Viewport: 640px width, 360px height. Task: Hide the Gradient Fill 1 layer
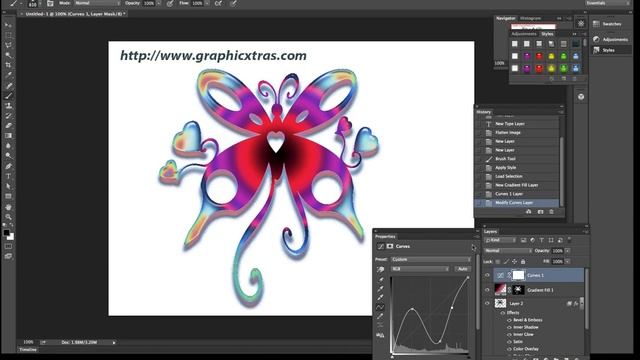(487, 290)
